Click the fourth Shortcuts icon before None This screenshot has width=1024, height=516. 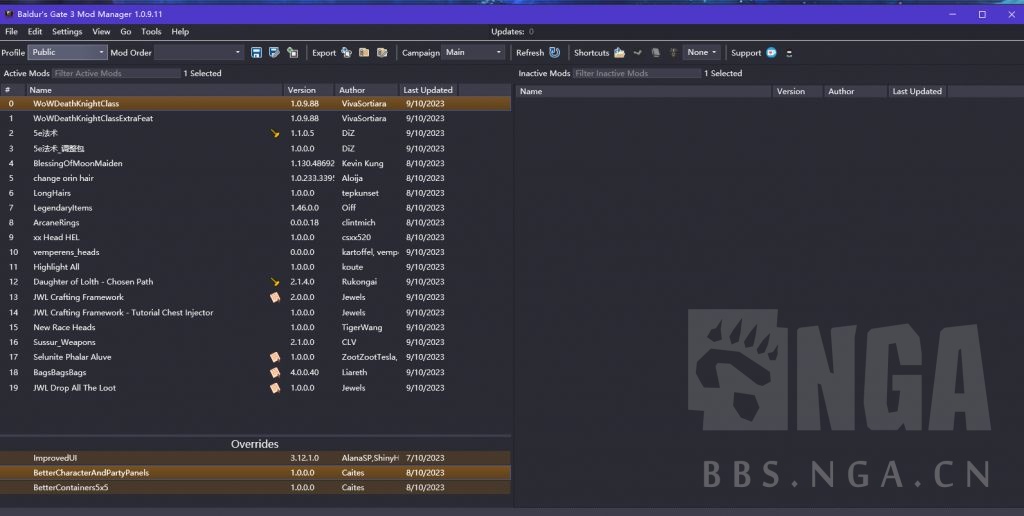point(673,52)
